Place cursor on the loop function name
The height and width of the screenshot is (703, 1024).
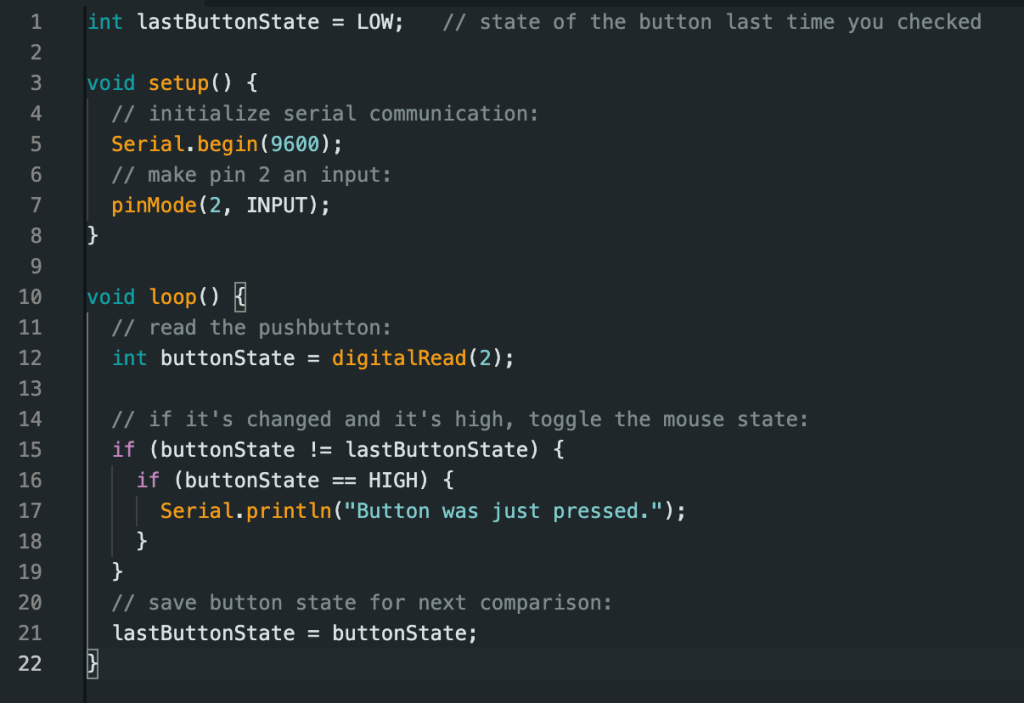tap(173, 297)
